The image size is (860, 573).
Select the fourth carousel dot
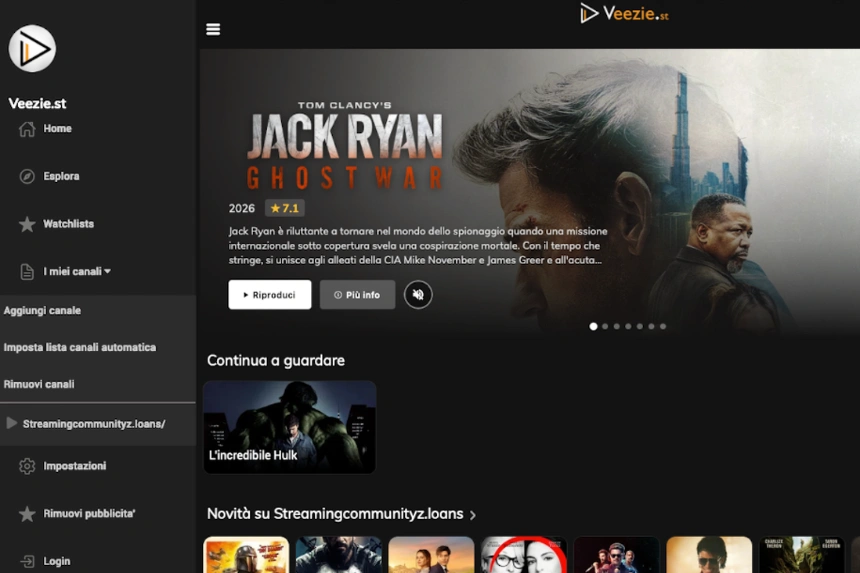(x=628, y=326)
